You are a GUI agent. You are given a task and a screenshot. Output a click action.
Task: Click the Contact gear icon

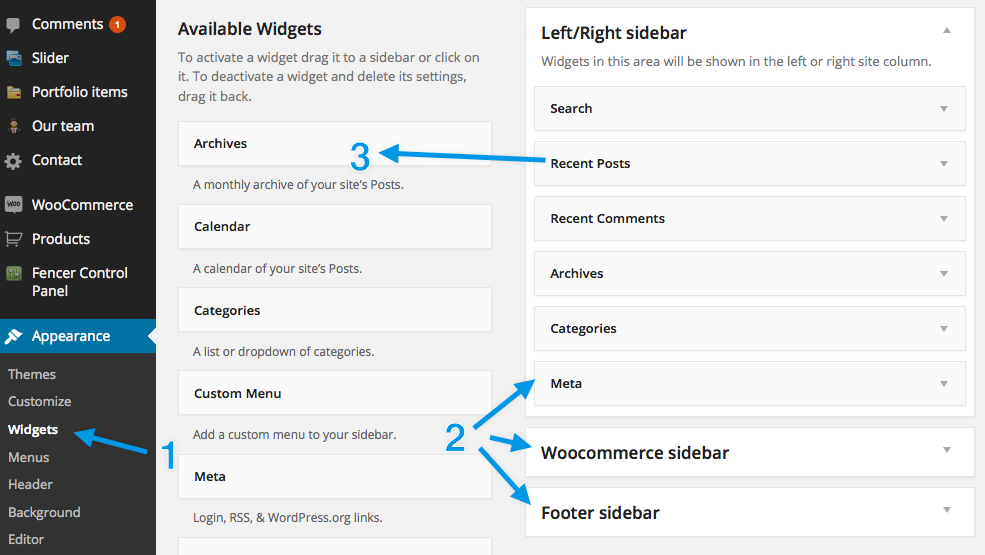coord(14,160)
